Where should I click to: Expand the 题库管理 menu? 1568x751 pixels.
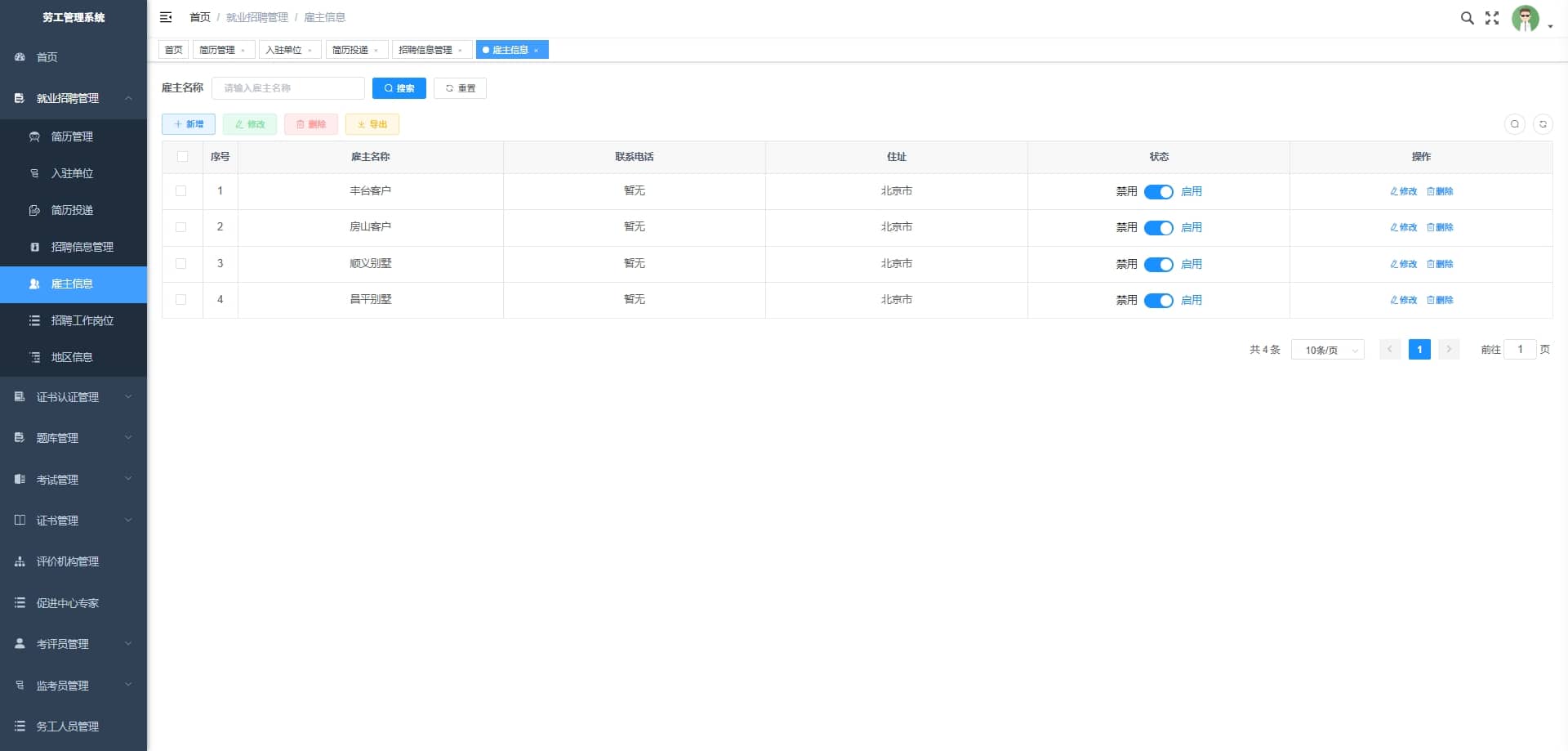(73, 438)
